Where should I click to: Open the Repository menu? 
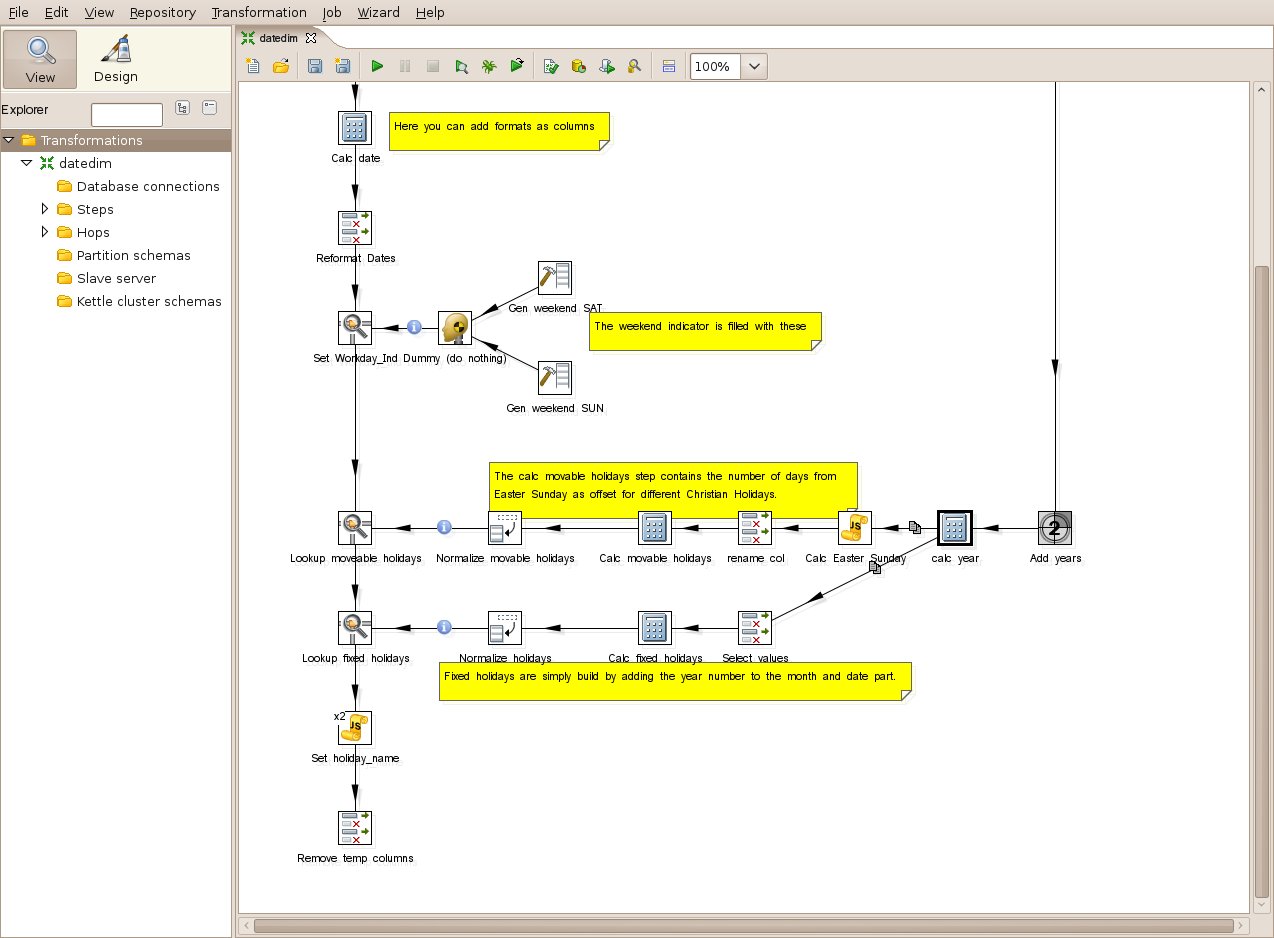tap(163, 12)
